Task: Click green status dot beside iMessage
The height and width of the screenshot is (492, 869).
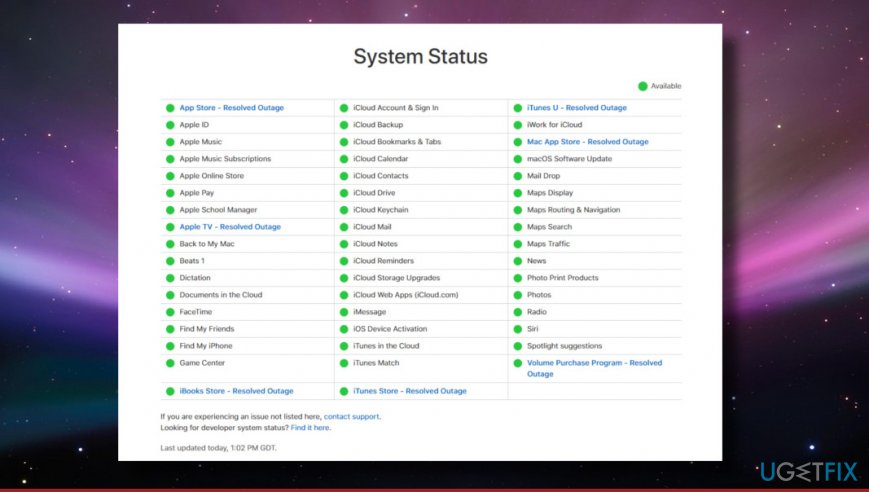Action: 344,312
